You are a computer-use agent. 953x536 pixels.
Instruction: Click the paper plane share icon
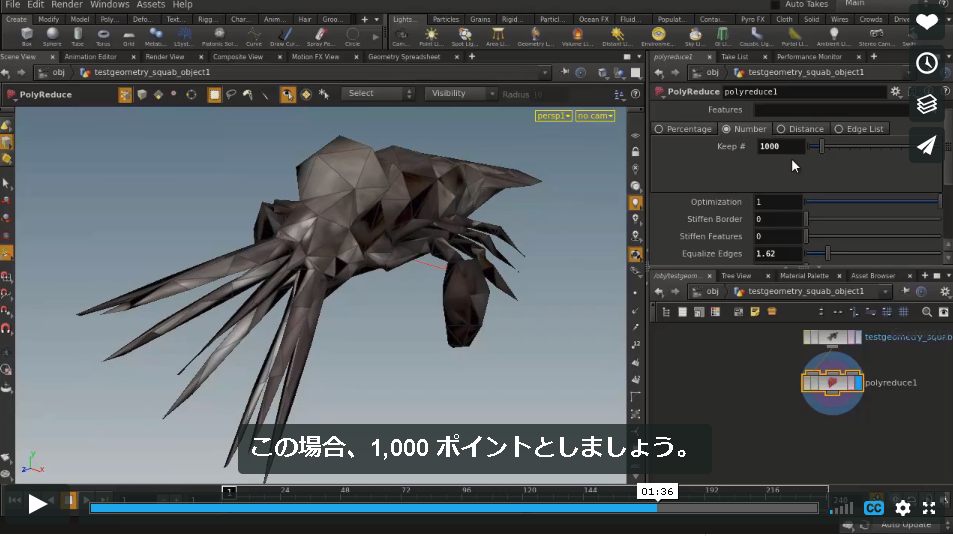[x=926, y=145]
